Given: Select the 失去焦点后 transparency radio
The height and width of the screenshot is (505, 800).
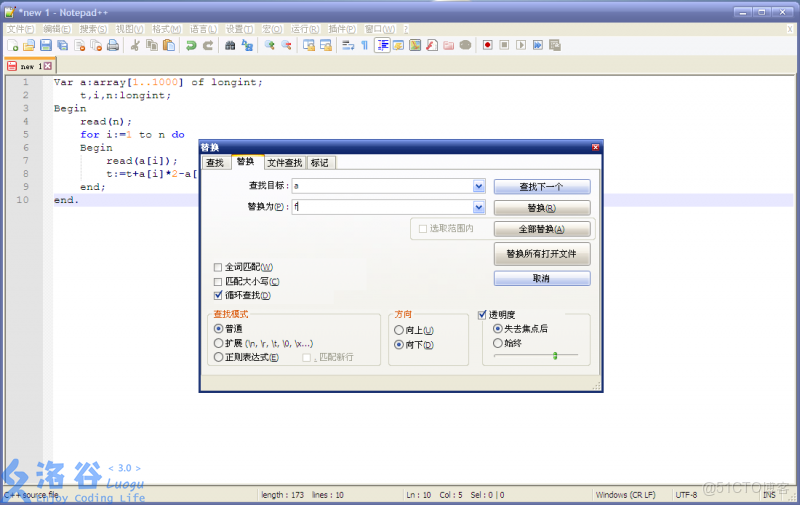Looking at the screenshot, I should (x=498, y=329).
